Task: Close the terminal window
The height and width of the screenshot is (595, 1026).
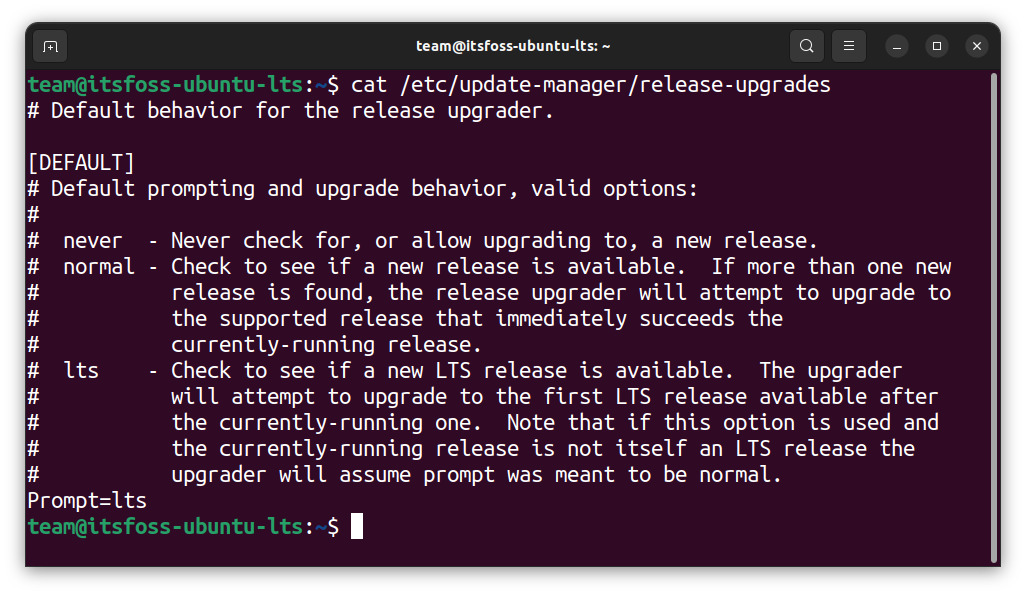Action: tap(977, 46)
